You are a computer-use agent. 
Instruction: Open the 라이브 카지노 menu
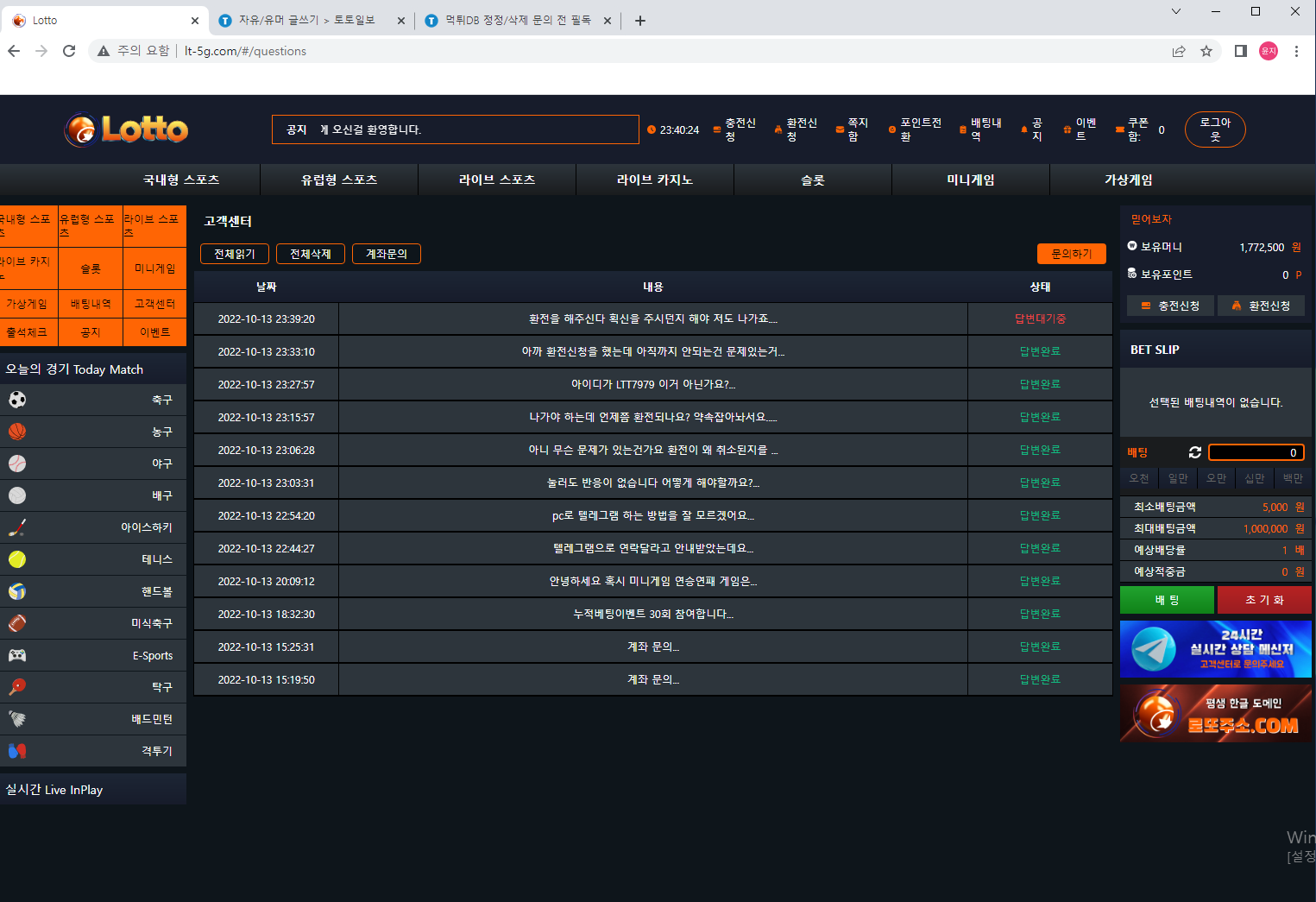[x=654, y=180]
